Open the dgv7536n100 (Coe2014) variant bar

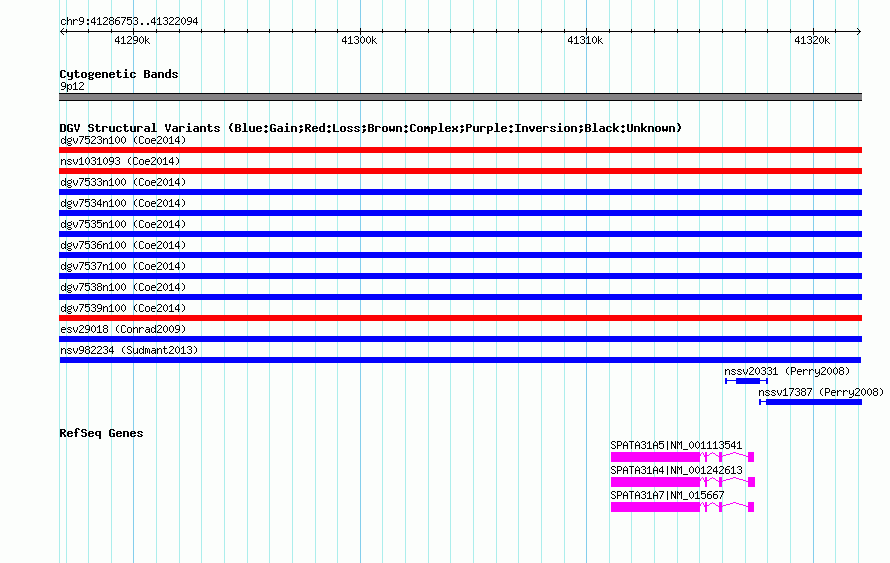click(460, 255)
